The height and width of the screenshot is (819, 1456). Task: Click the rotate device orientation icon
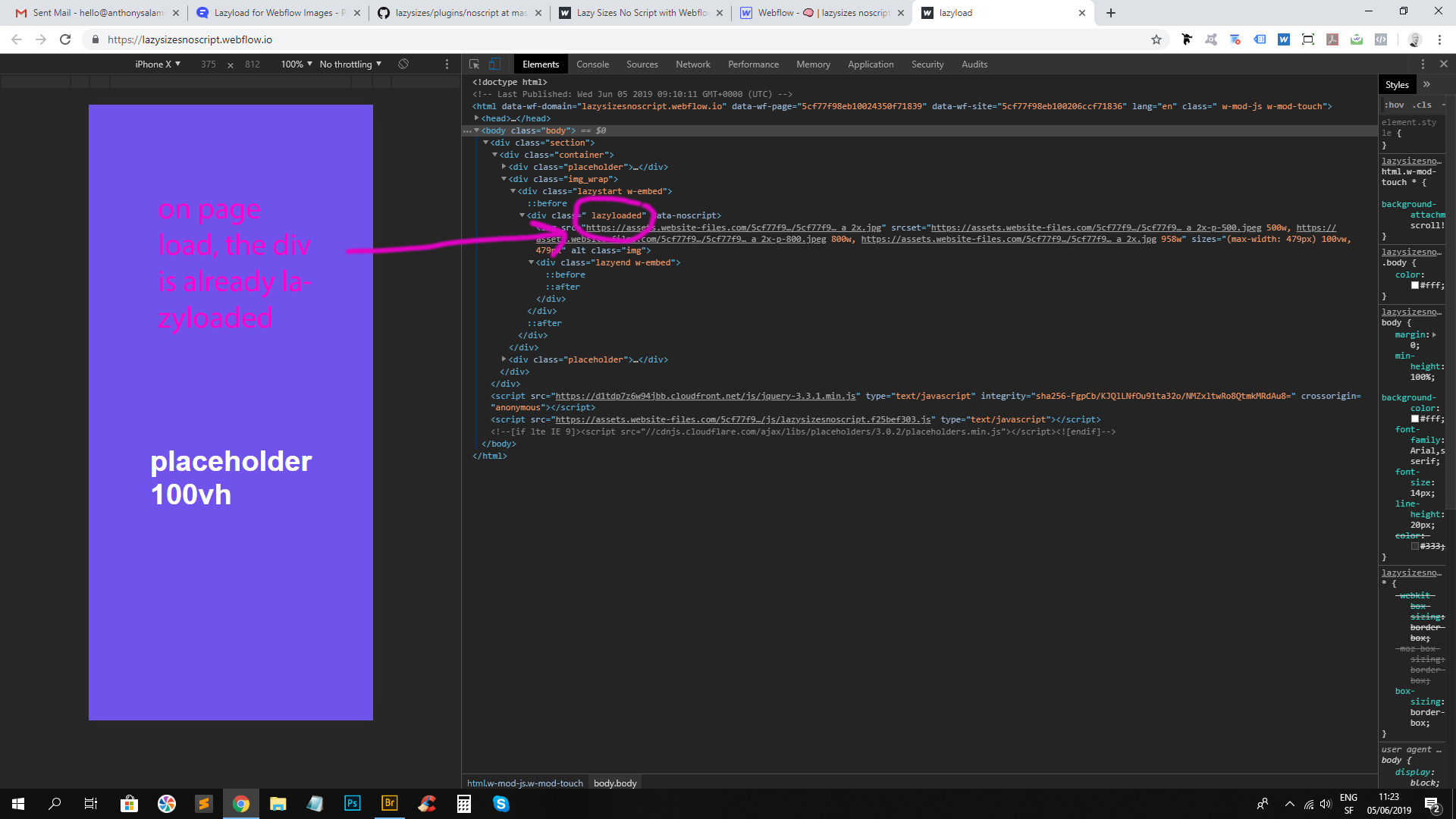[403, 64]
